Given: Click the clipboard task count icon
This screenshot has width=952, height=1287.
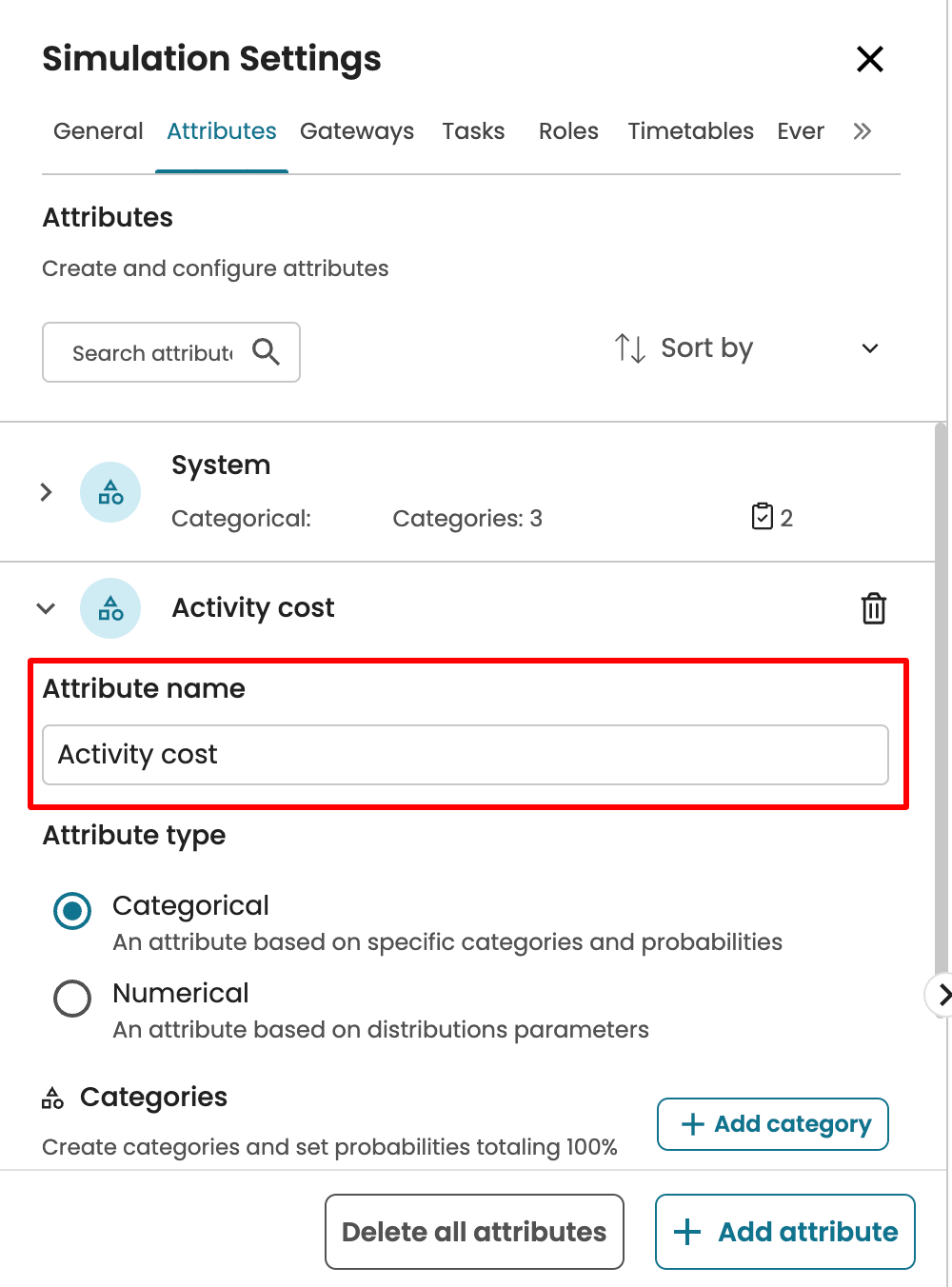Looking at the screenshot, I should click(x=763, y=517).
